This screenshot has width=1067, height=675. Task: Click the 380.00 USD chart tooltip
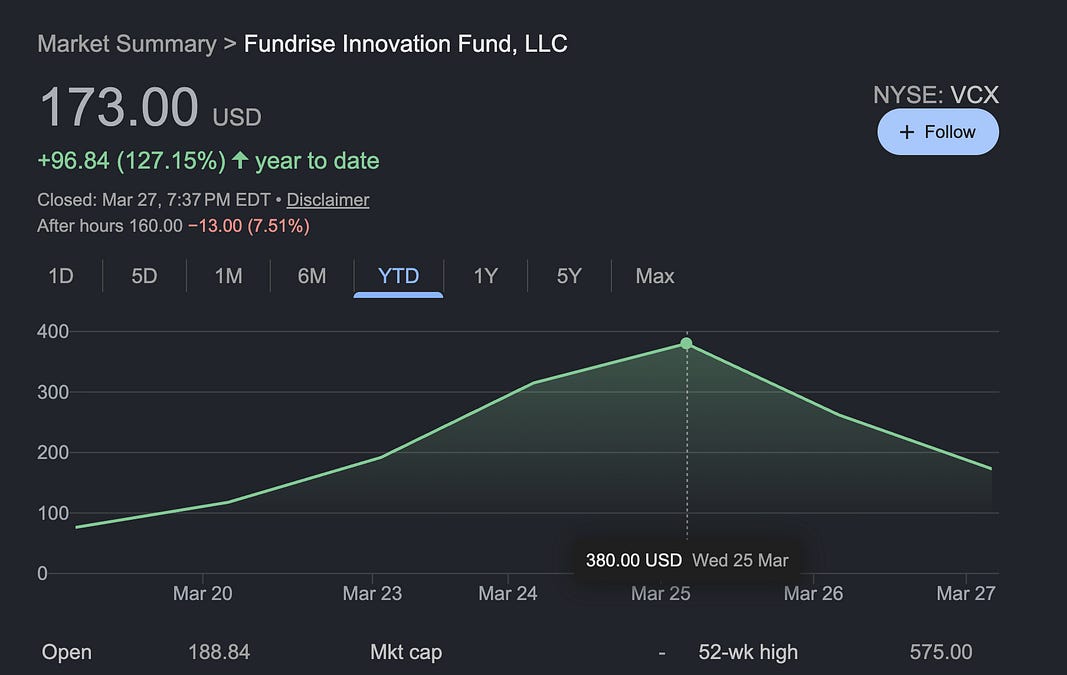[x=687, y=561]
